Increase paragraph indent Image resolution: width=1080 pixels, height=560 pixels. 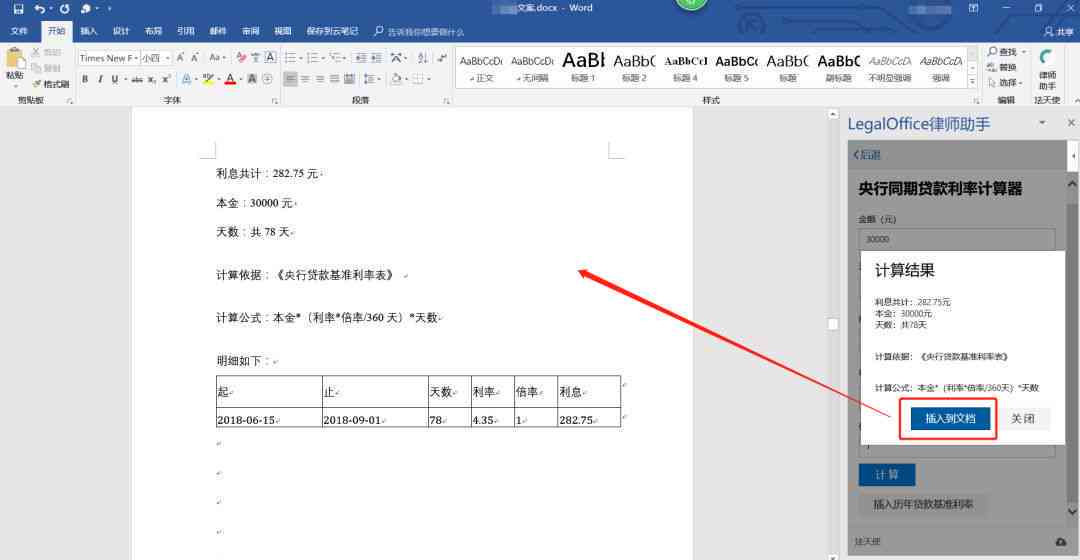pyautogui.click(x=376, y=58)
